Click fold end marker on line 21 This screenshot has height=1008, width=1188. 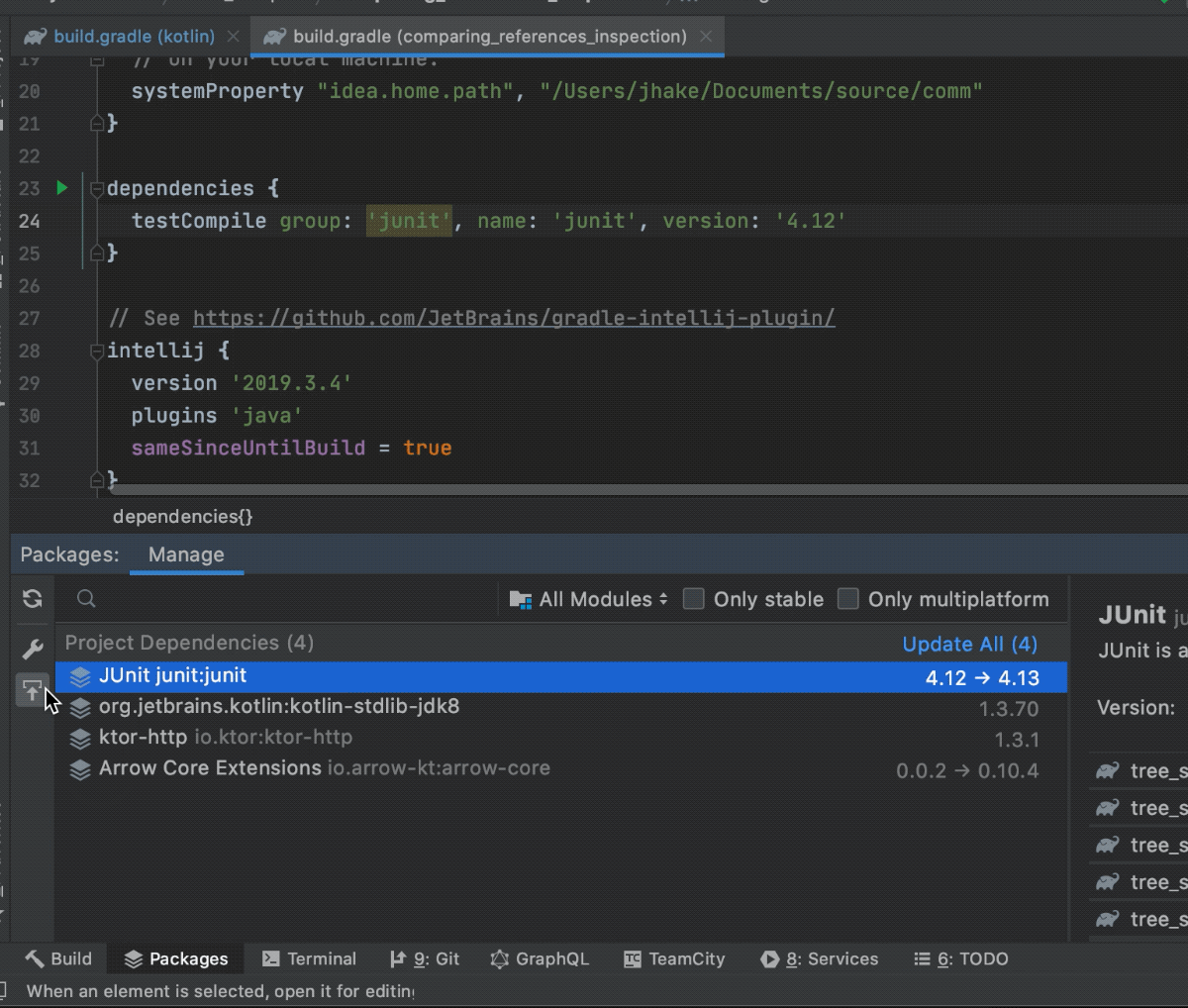click(97, 123)
